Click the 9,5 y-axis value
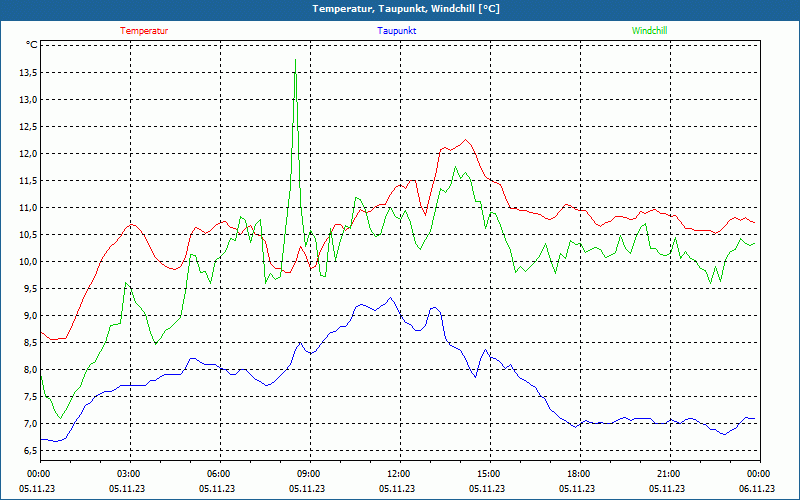The height and width of the screenshot is (500, 800). point(30,289)
